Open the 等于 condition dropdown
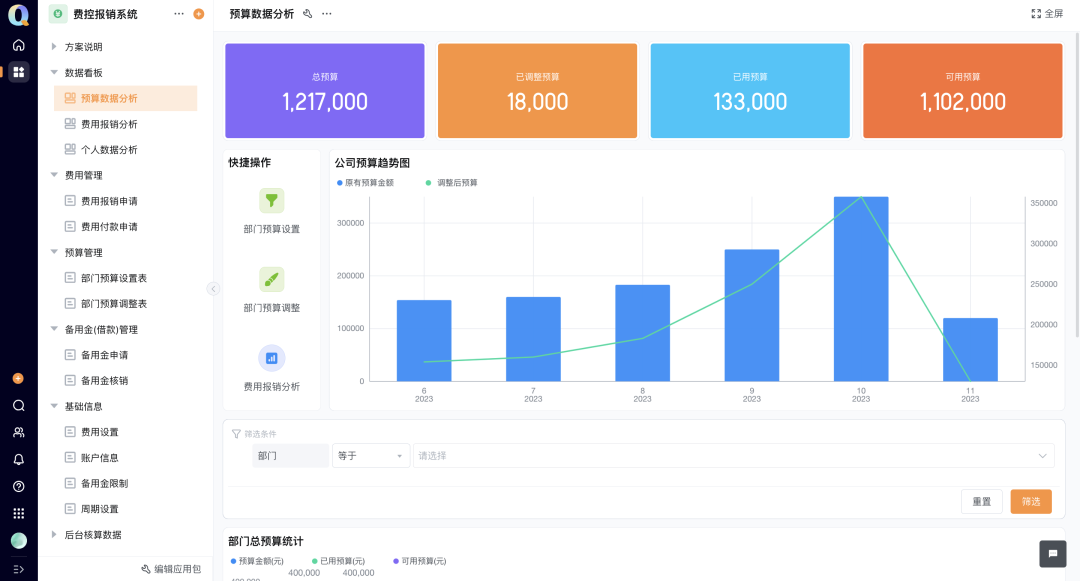1080x581 pixels. (371, 456)
